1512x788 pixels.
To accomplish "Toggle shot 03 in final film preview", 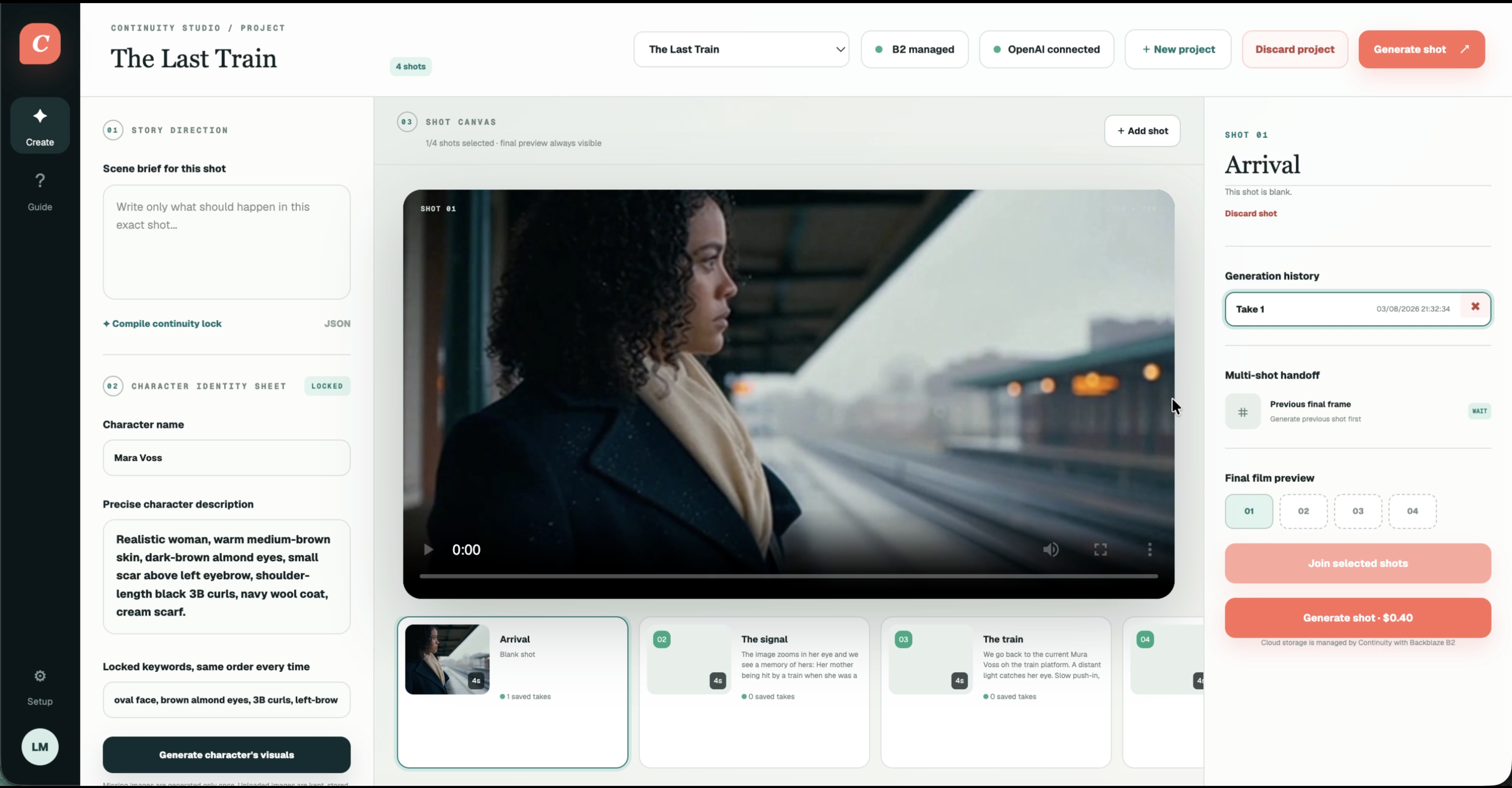I will coord(1358,511).
